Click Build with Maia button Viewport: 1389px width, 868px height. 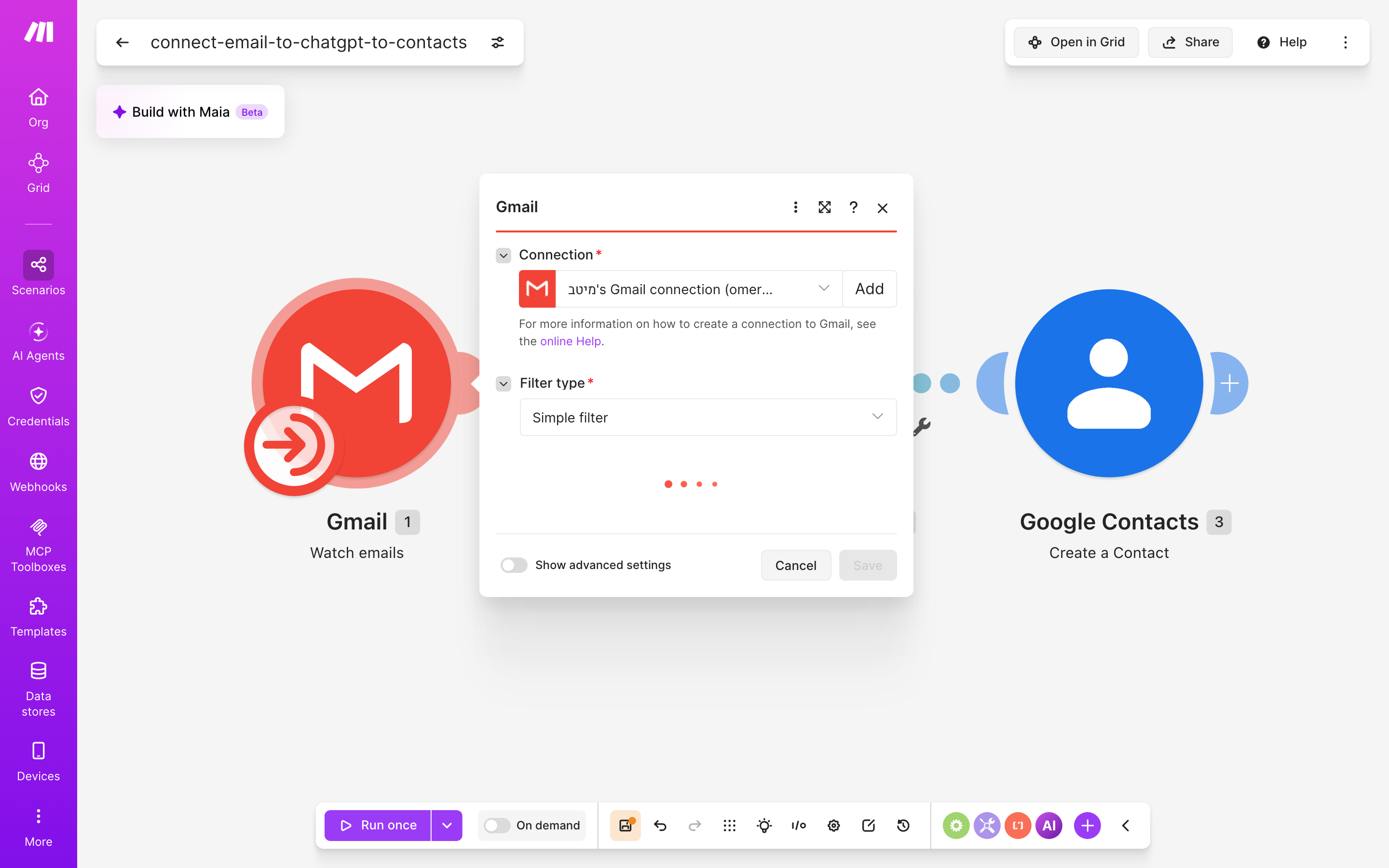pyautogui.click(x=190, y=112)
